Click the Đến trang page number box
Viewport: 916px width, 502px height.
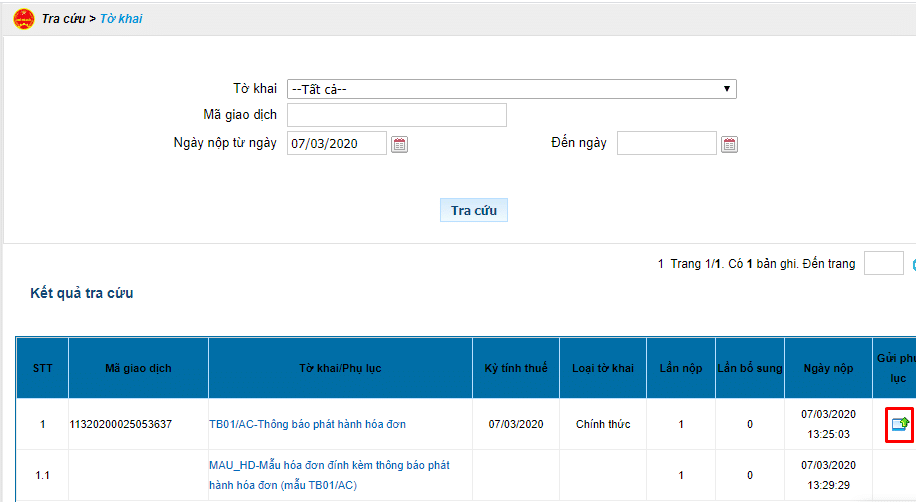pos(883,264)
